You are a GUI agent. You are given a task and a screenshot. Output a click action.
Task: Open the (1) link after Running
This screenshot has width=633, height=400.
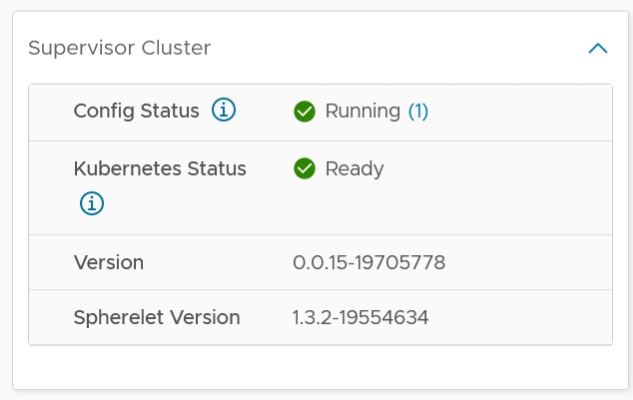pos(418,112)
